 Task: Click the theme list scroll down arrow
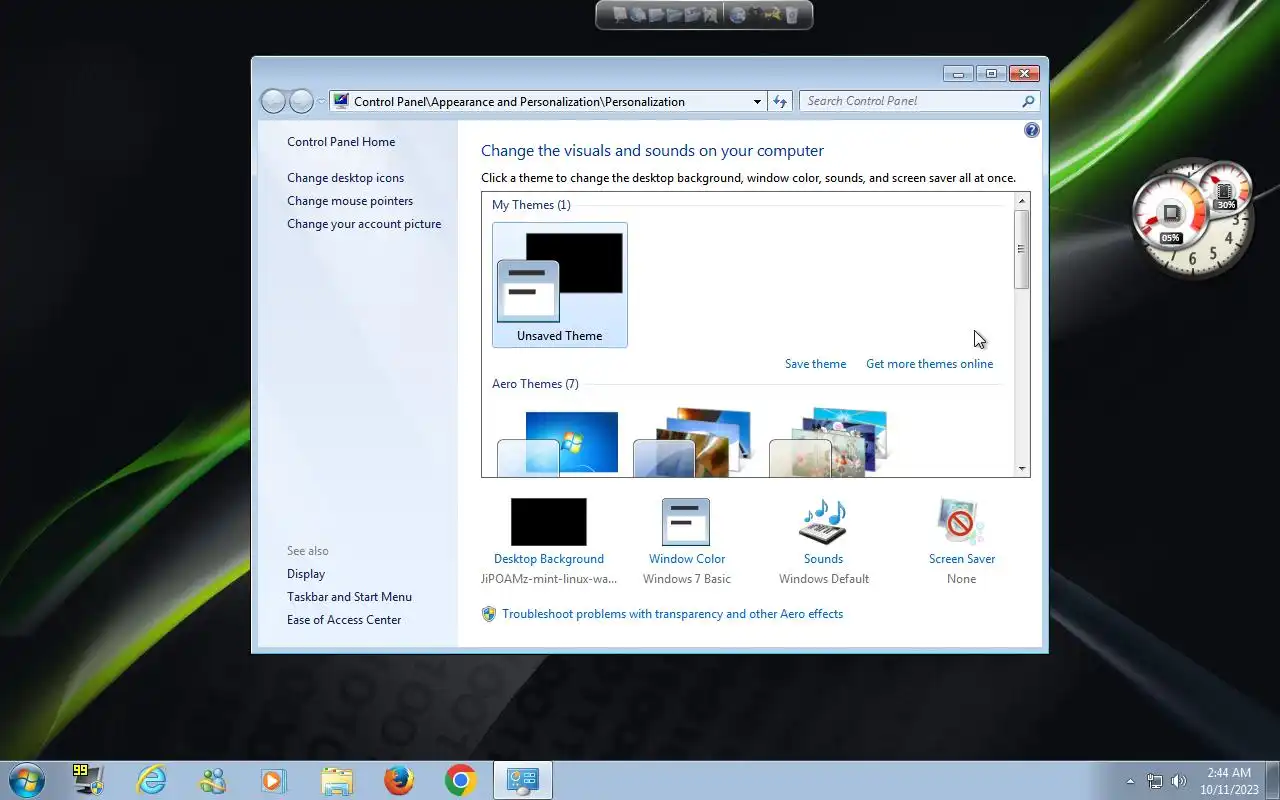click(x=1022, y=468)
